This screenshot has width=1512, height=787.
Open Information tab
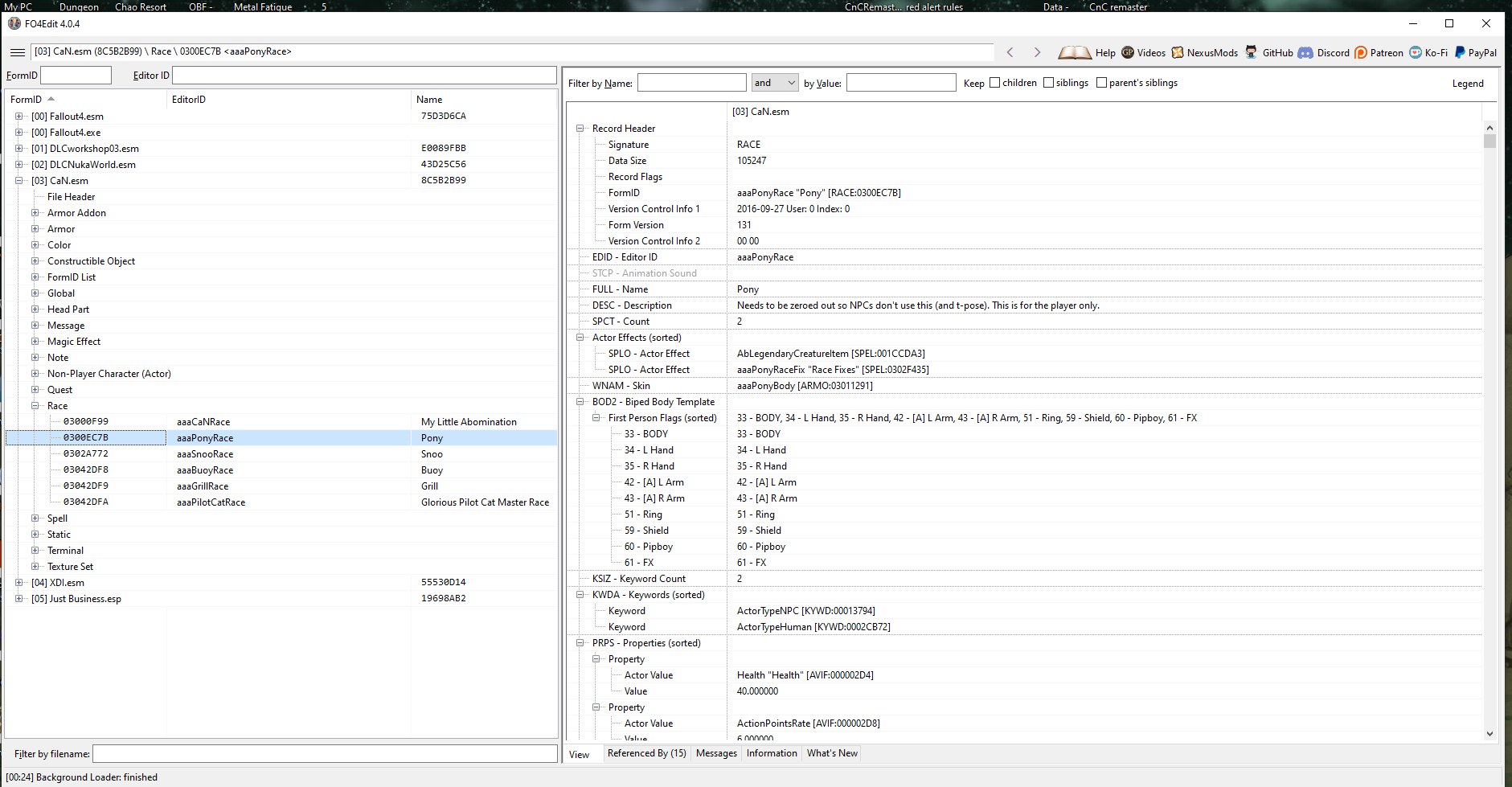[x=772, y=753]
